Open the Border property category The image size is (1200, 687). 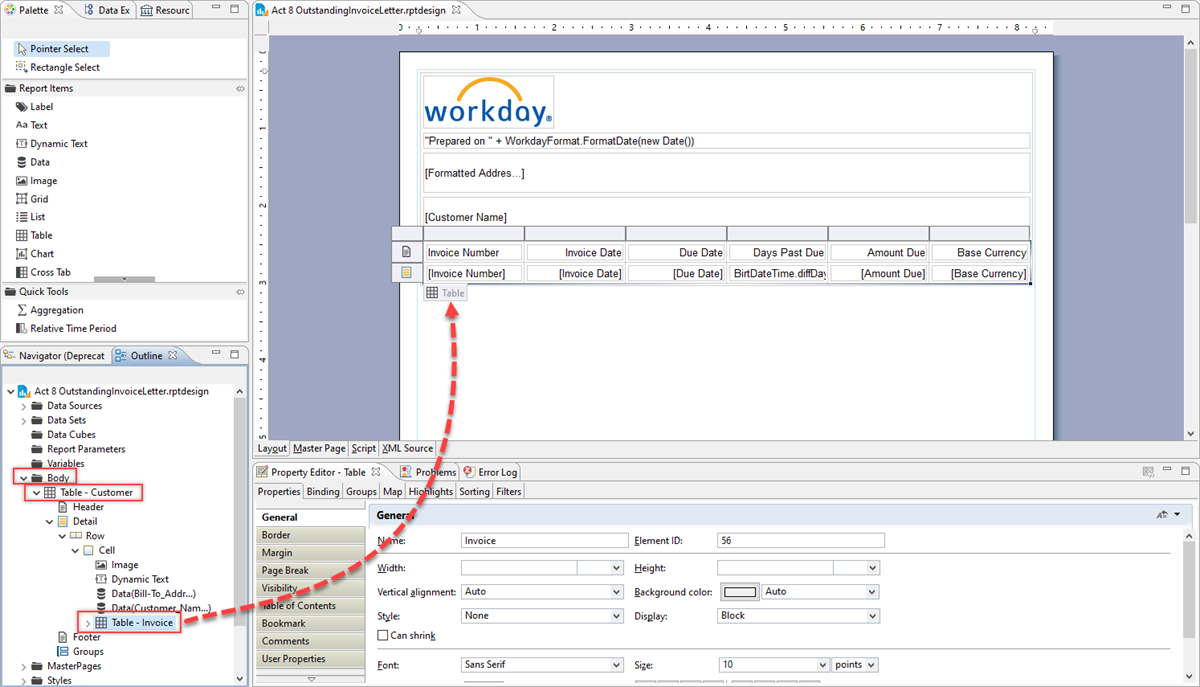click(311, 535)
